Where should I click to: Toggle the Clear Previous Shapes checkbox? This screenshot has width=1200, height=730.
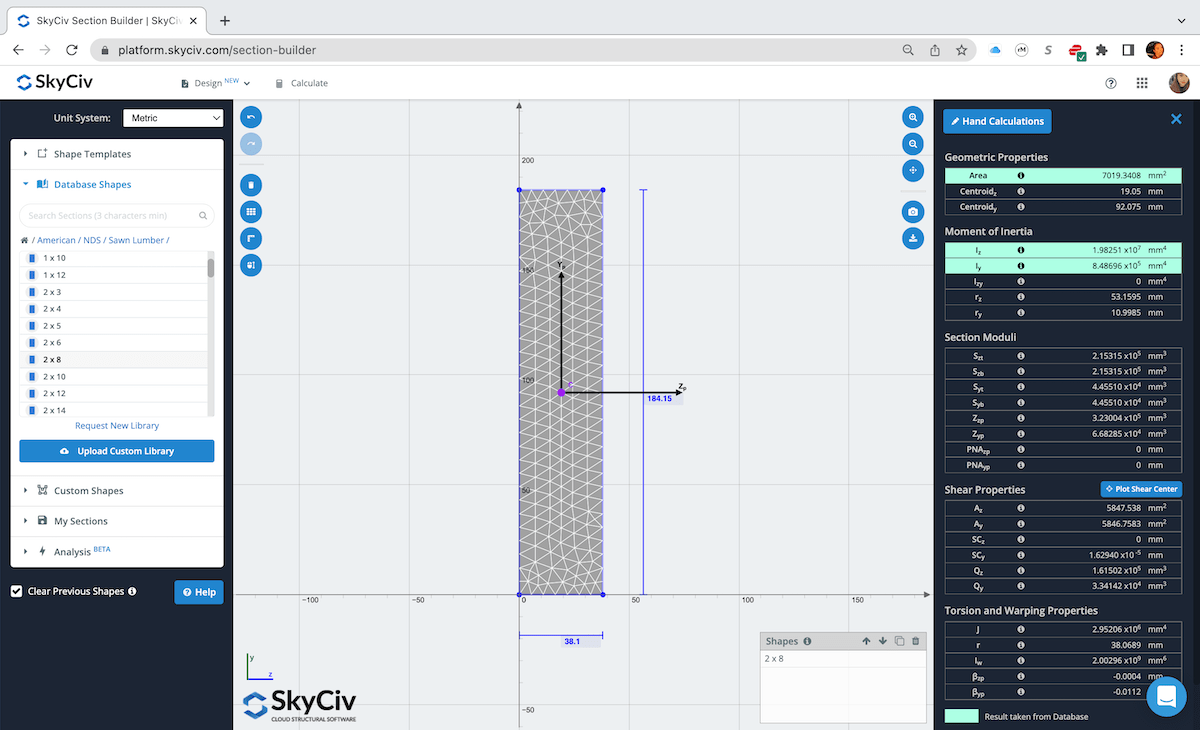[16, 591]
